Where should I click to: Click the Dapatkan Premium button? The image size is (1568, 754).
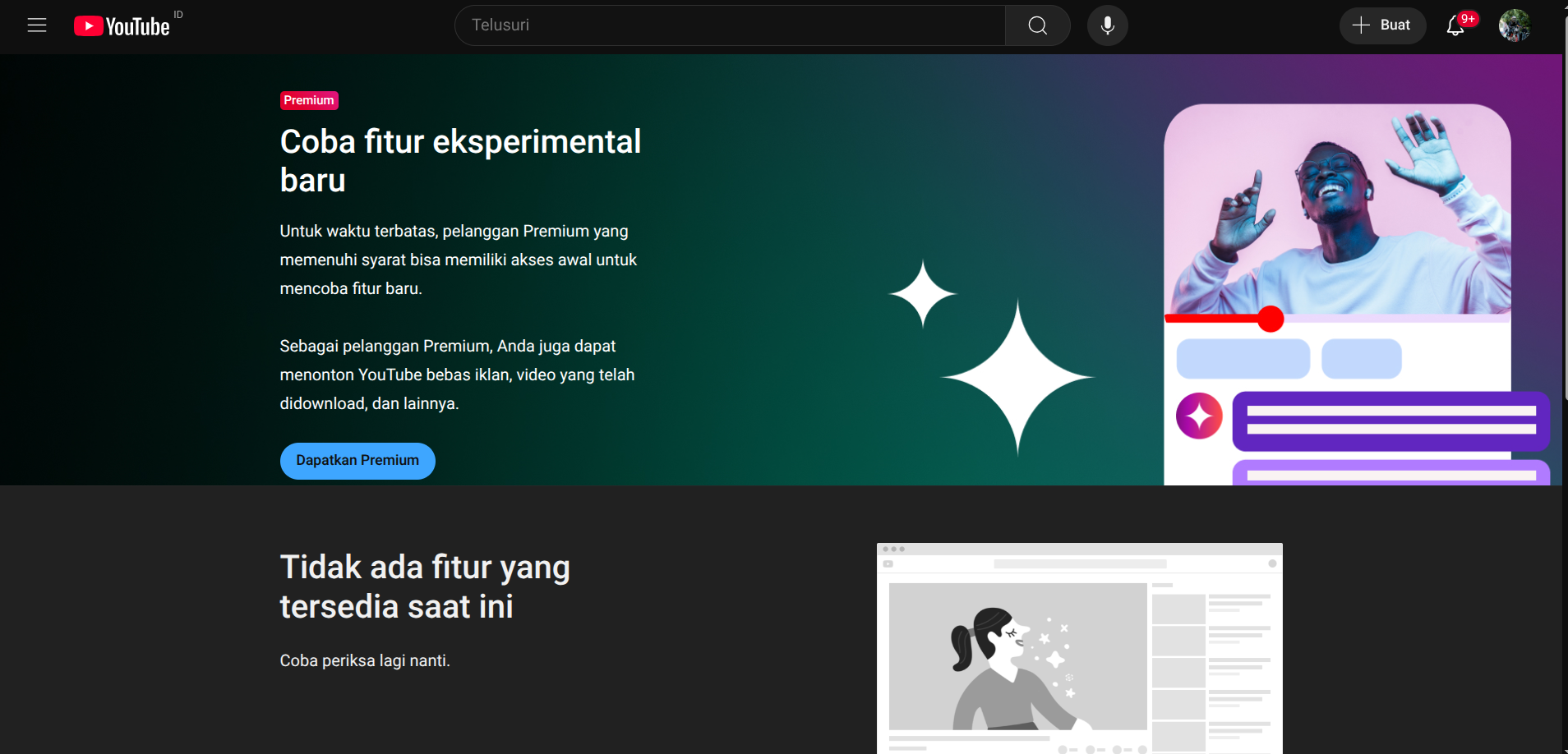[x=357, y=461]
